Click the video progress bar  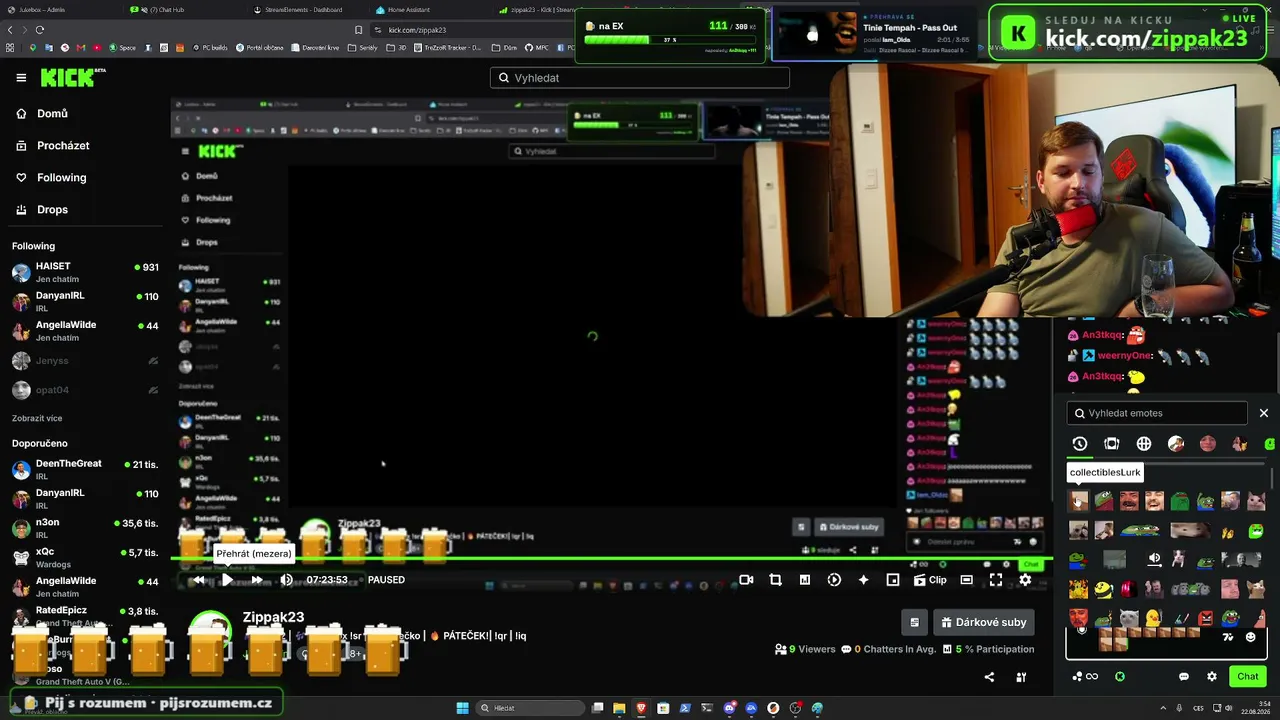click(610, 558)
